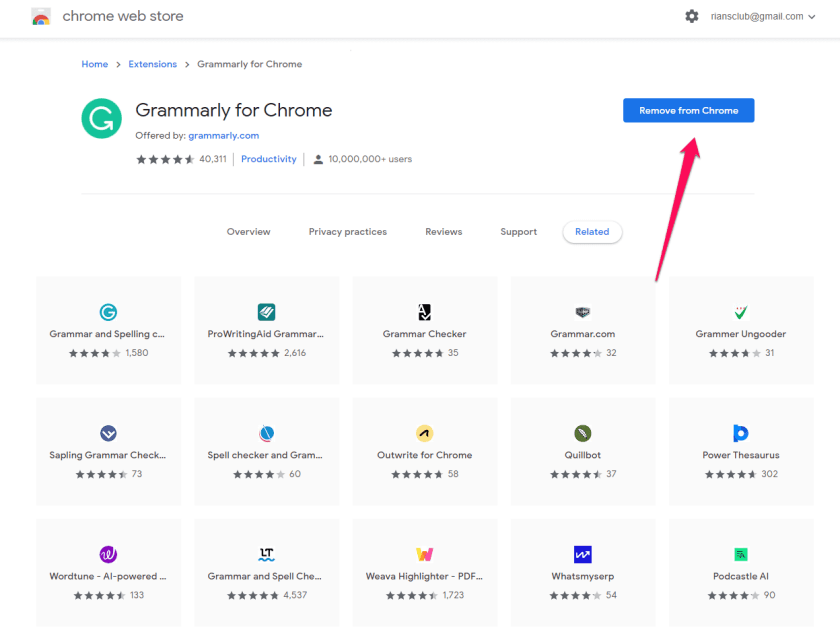
Task: Open the Outwrite for Chrome icon
Action: [424, 433]
